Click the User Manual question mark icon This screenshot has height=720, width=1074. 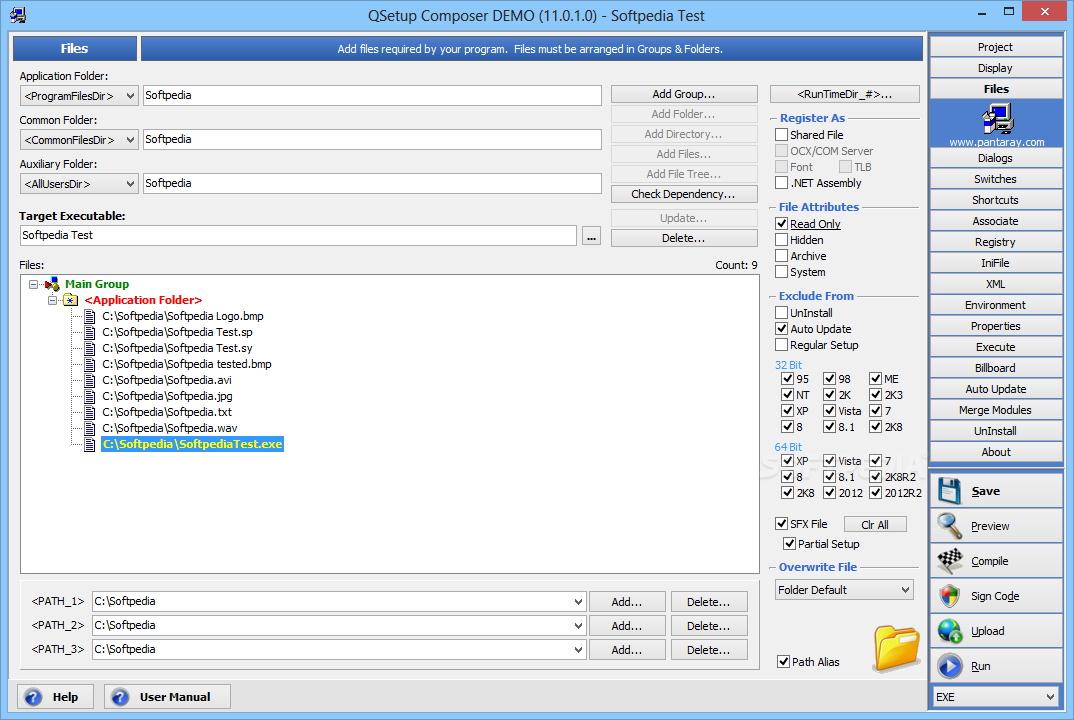coord(120,697)
